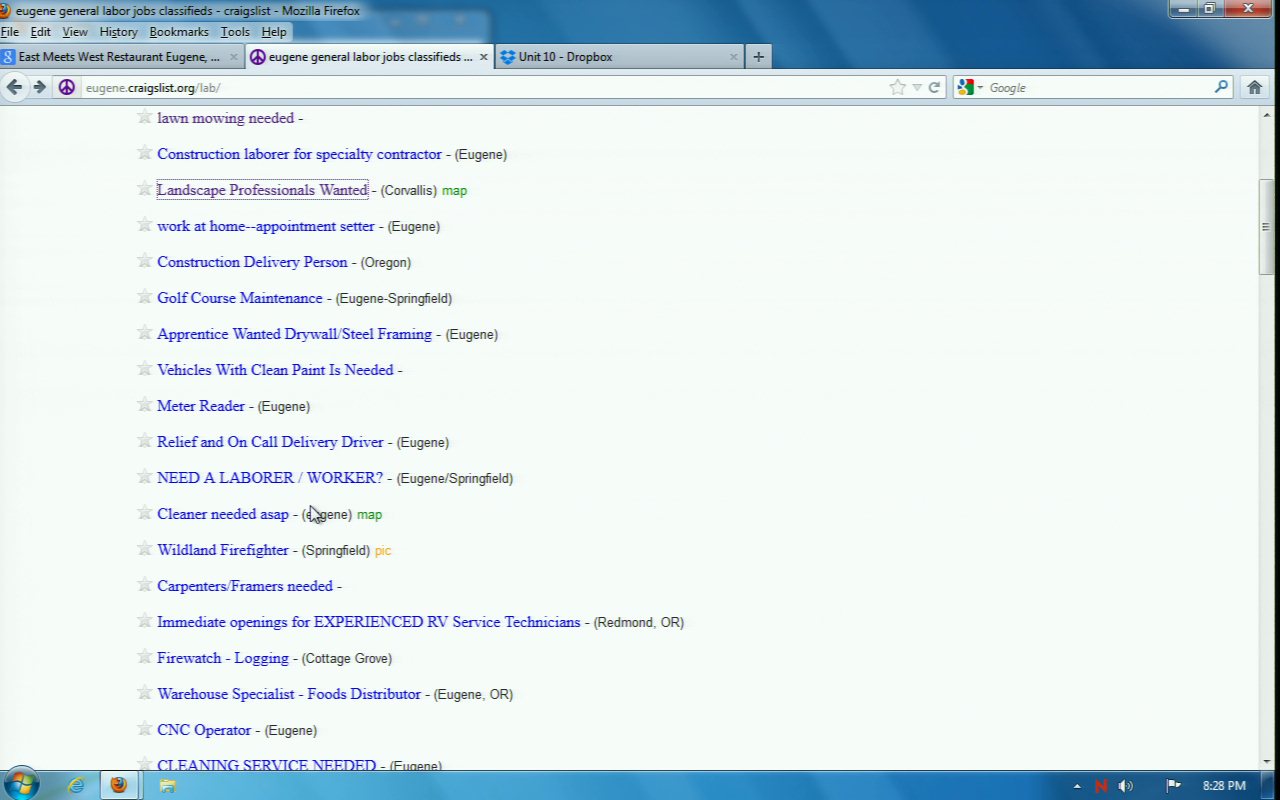This screenshot has width=1280, height=800.
Task: Click the Forward navigation arrow
Action: coord(39,87)
